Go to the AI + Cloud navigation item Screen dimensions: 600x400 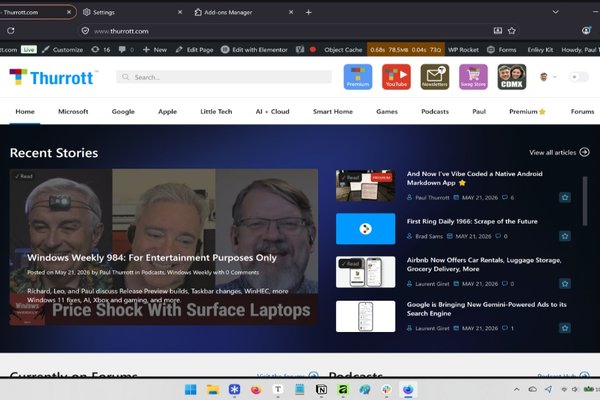[272, 111]
